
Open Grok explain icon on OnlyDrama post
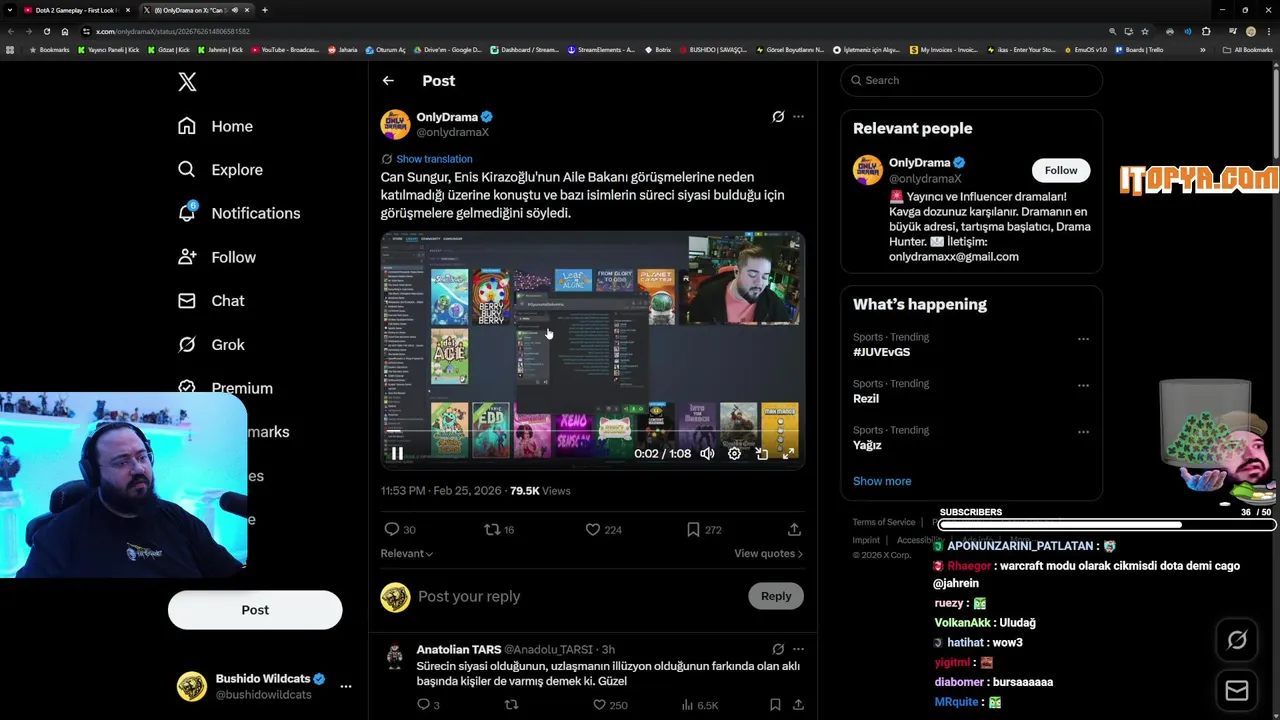coord(778,117)
